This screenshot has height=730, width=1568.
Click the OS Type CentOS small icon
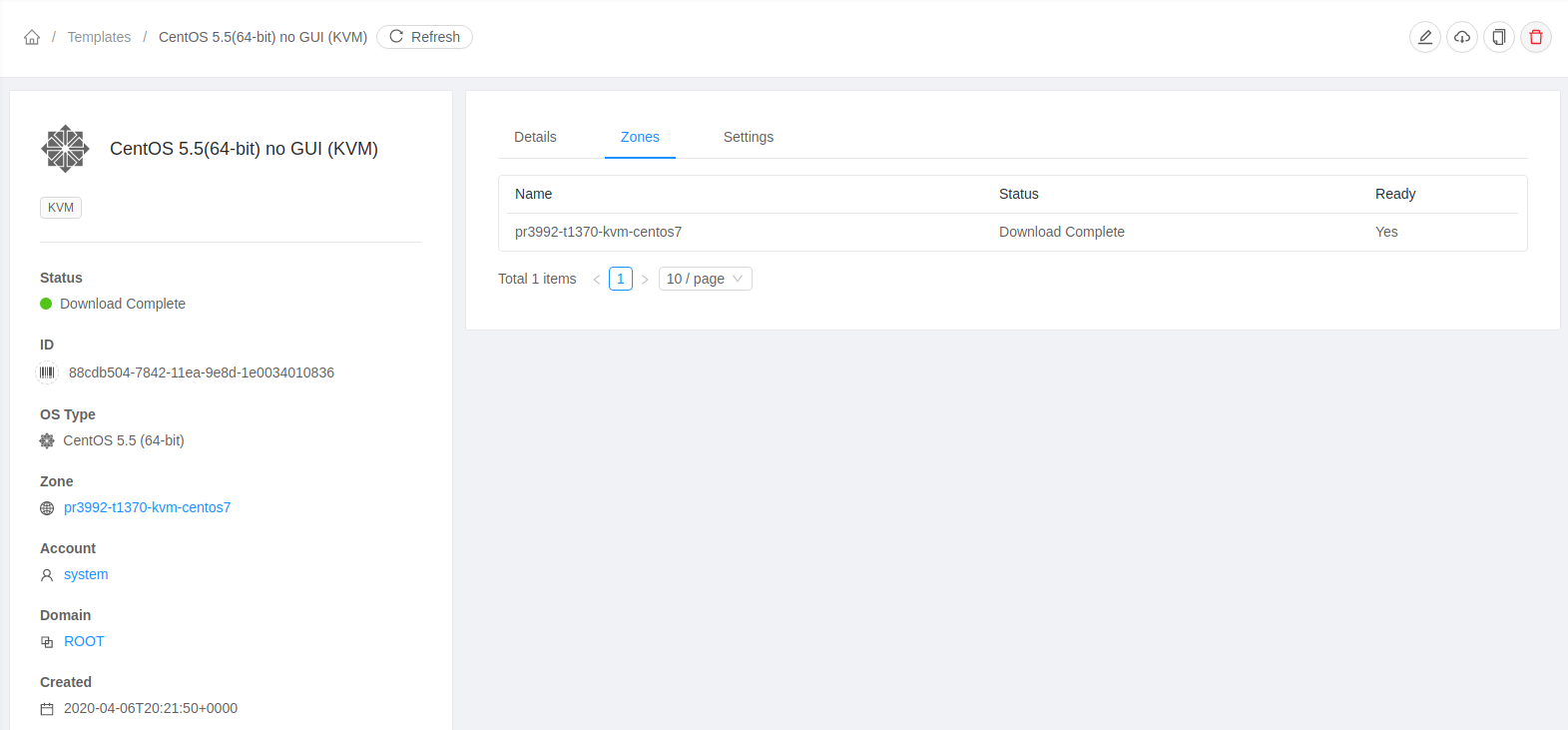tap(47, 440)
